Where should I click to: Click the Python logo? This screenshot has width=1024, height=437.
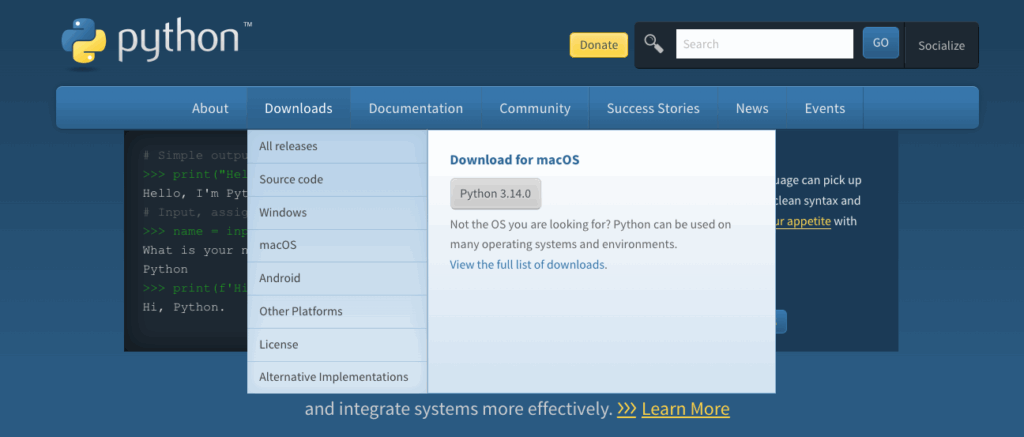coord(155,41)
